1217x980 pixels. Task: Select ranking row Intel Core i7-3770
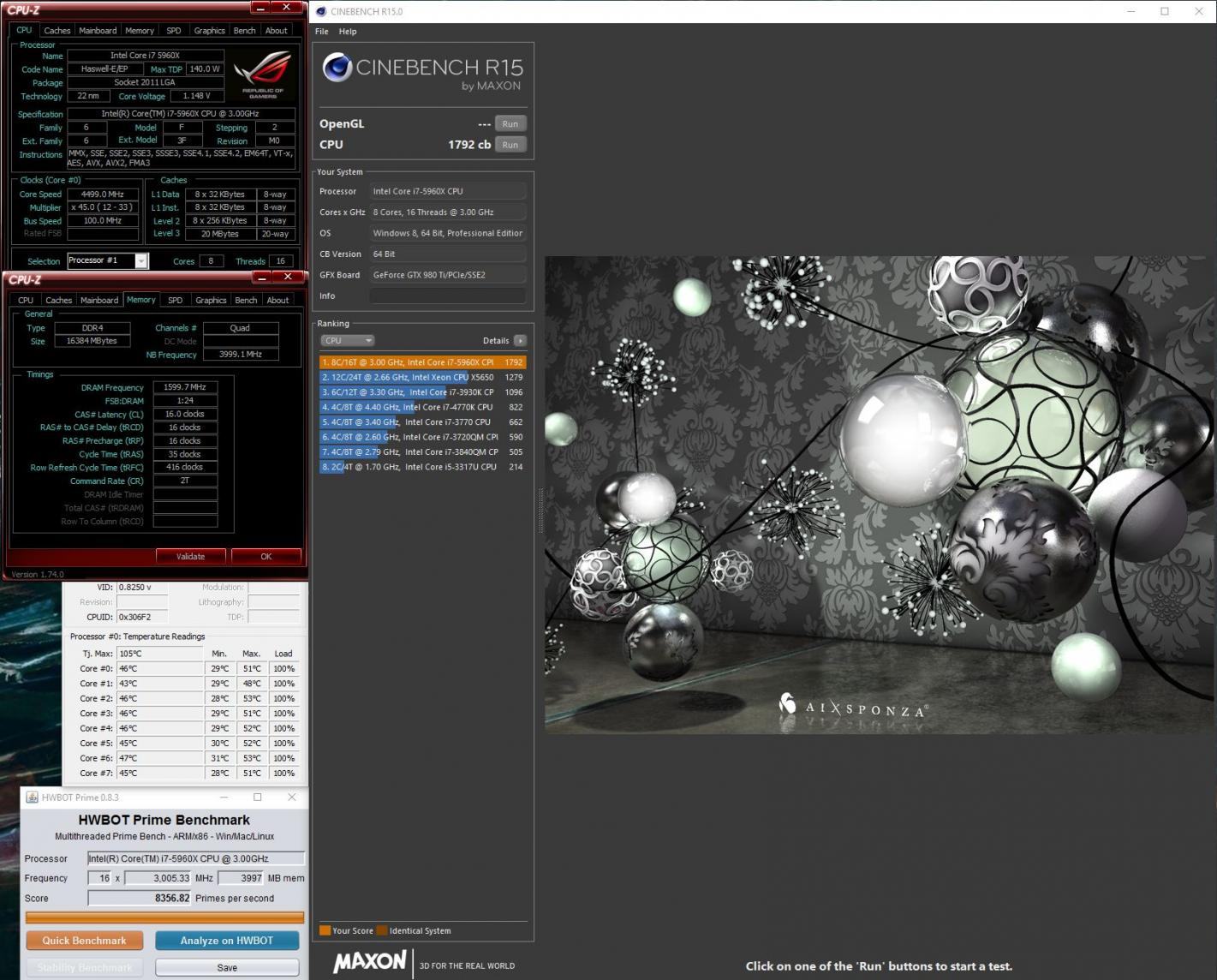click(422, 422)
